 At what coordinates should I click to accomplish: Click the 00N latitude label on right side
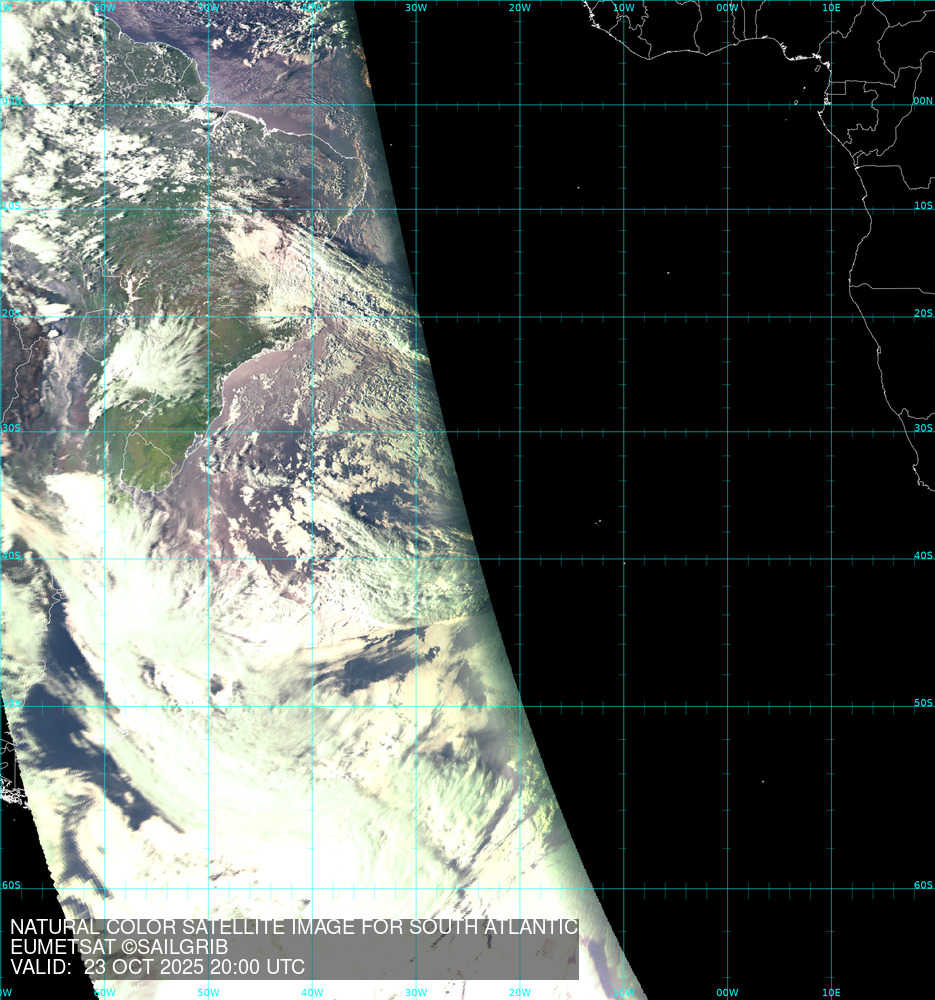[922, 101]
